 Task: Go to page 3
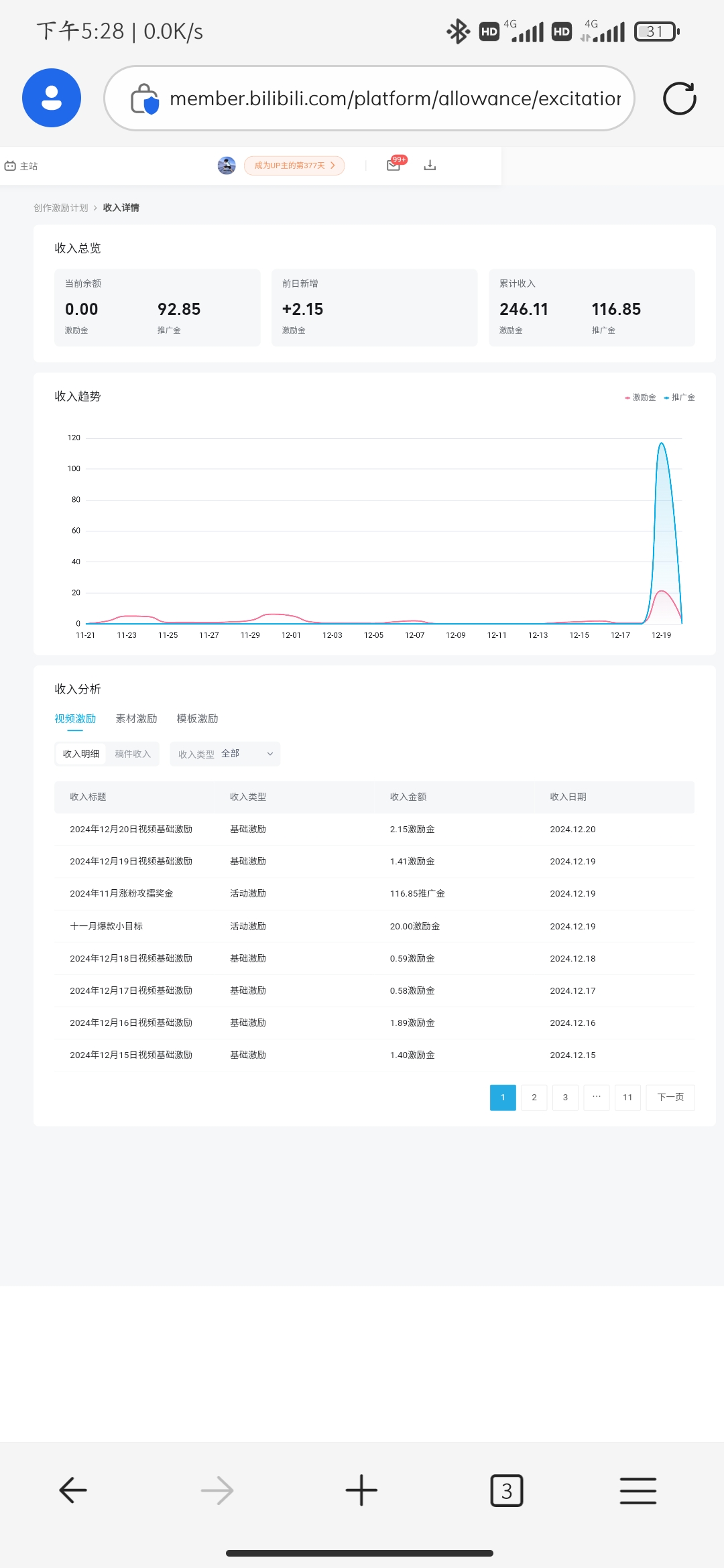point(565,1098)
